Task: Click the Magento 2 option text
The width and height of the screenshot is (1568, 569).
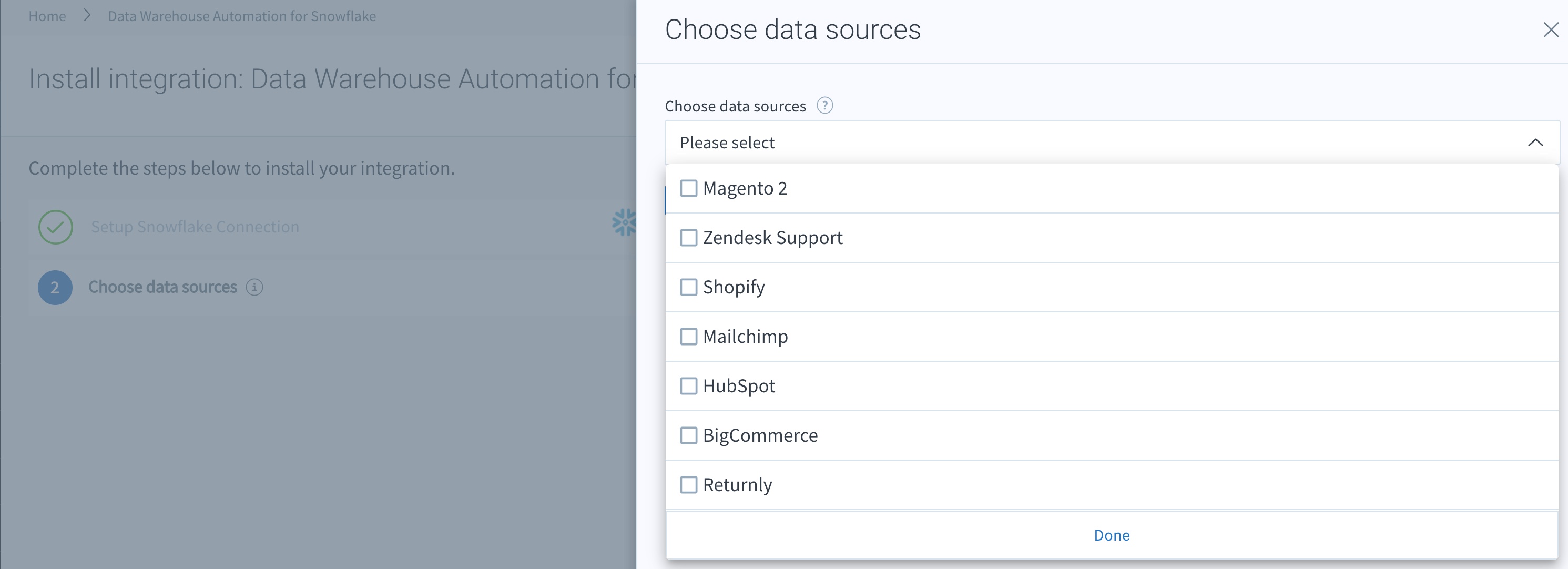Action: pyautogui.click(x=745, y=188)
